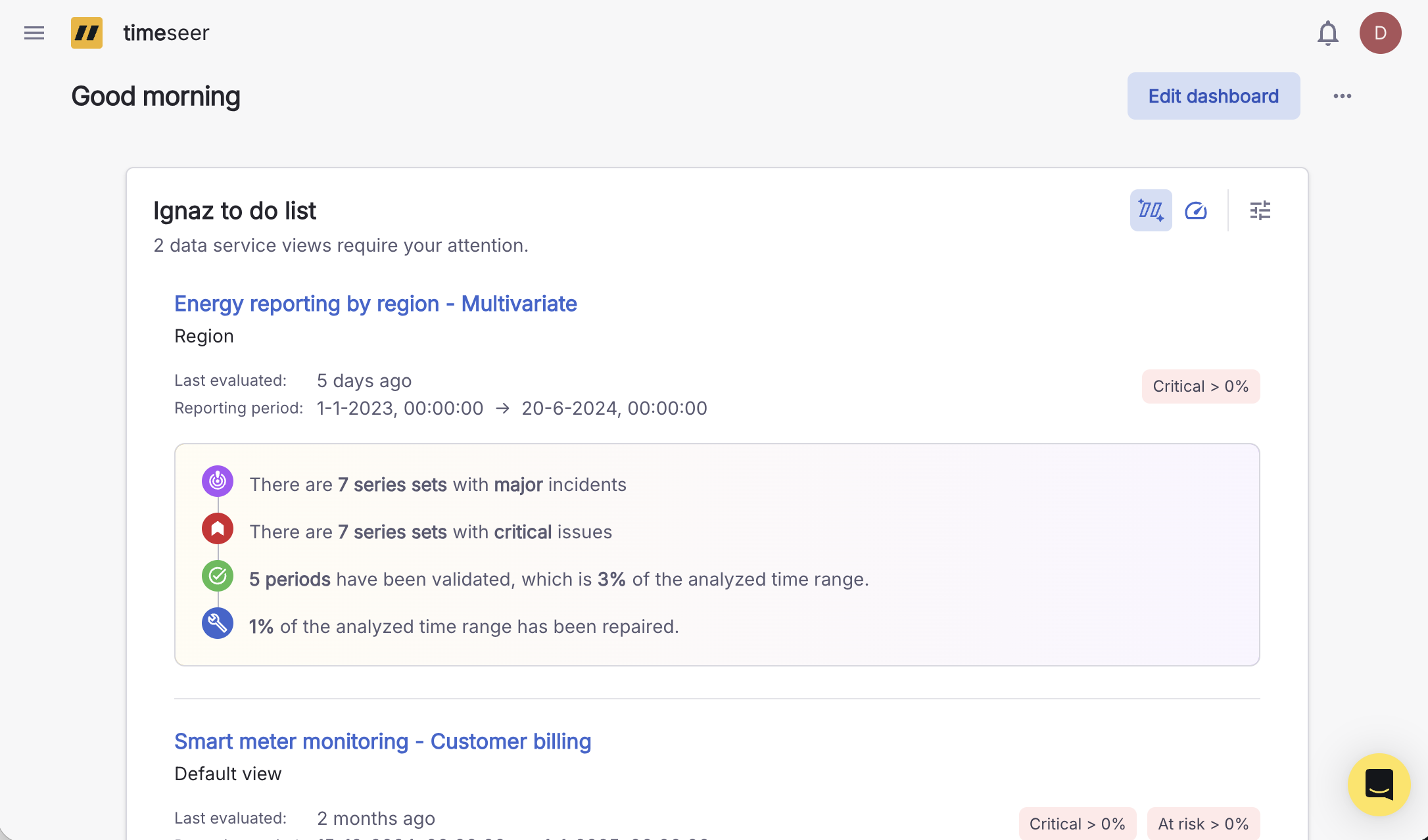Open Energy reporting by region - Multivariate
The width and height of the screenshot is (1428, 840).
[x=375, y=304]
